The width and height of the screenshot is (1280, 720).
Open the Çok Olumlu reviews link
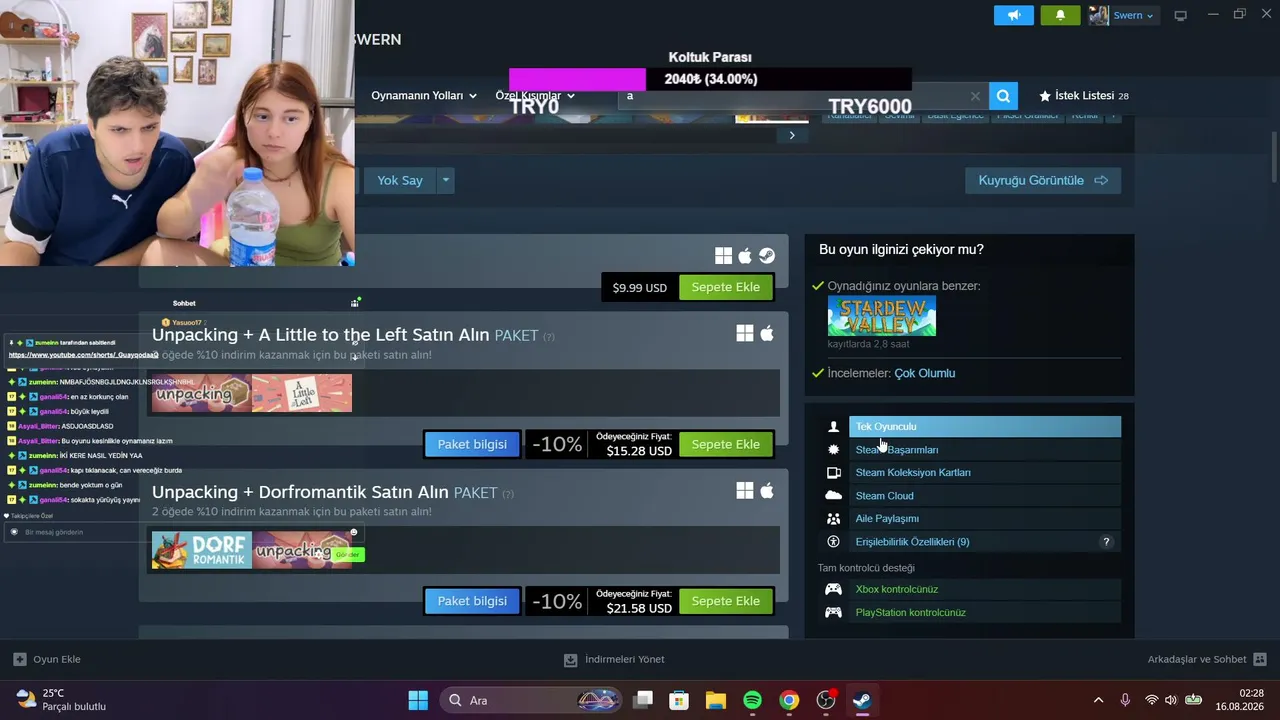coord(925,373)
